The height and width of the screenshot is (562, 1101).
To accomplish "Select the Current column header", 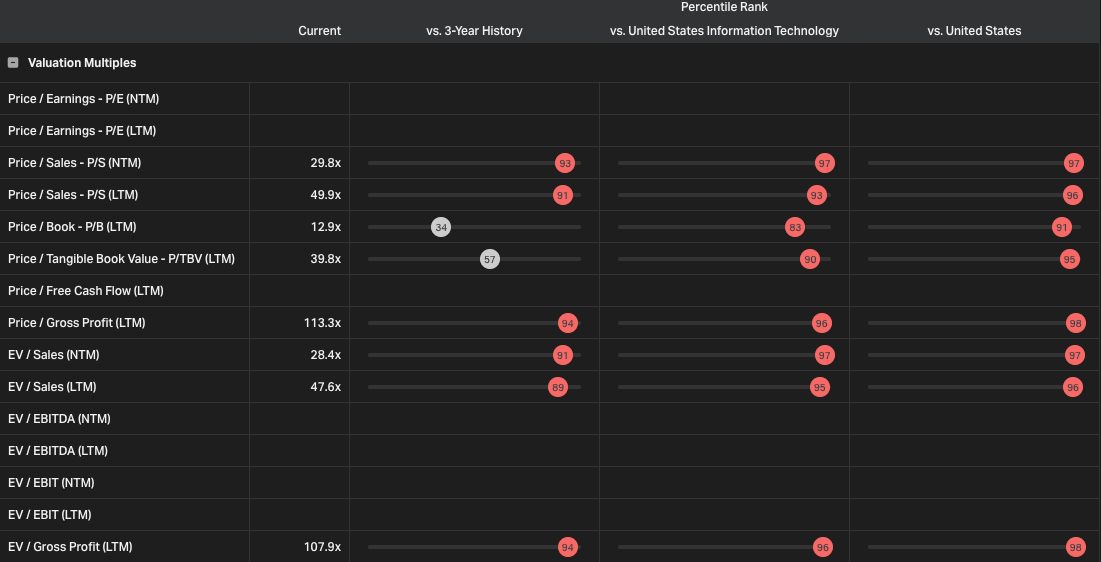I will [319, 31].
